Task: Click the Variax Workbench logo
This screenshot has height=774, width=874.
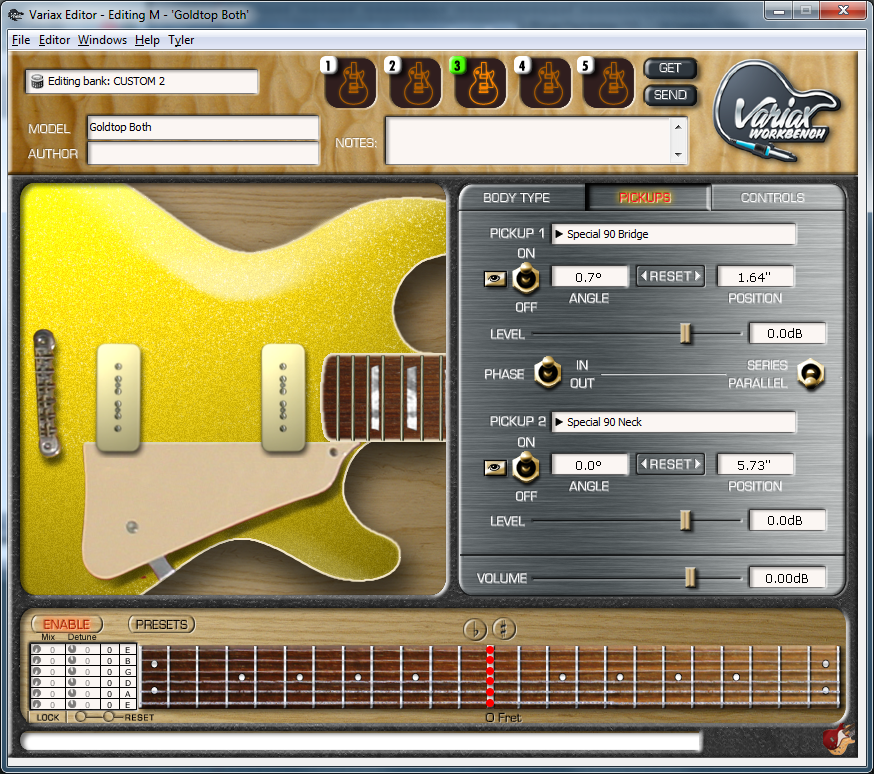Action: click(778, 112)
